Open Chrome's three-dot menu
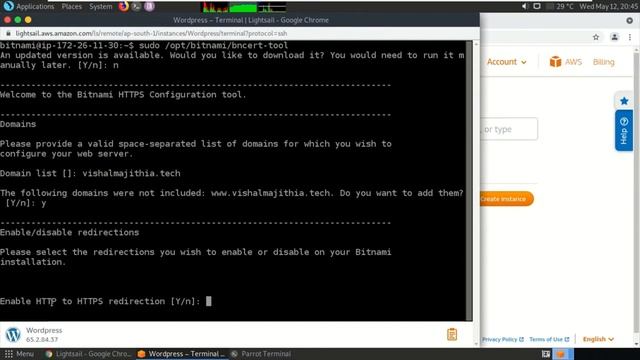This screenshot has width=640, height=360. 630,37
